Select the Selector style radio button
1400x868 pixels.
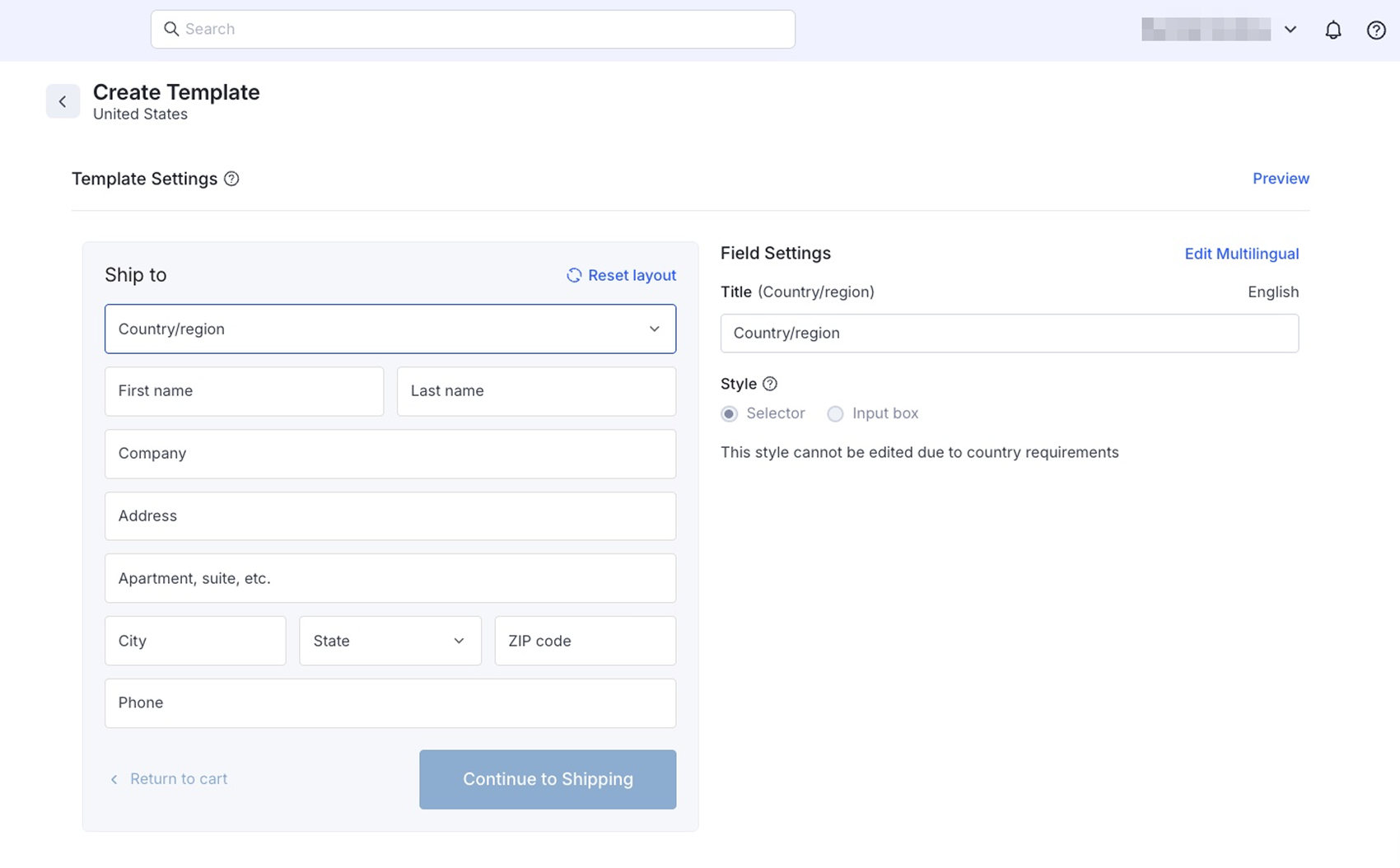coord(729,413)
